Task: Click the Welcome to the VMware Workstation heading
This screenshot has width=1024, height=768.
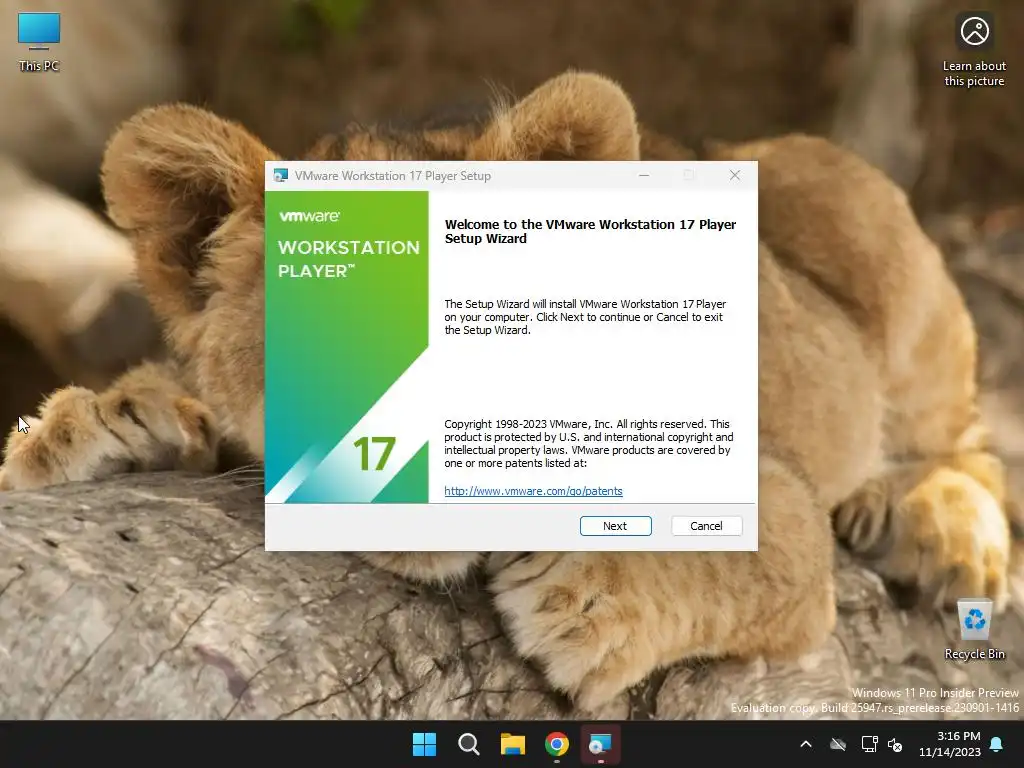Action: [590, 231]
